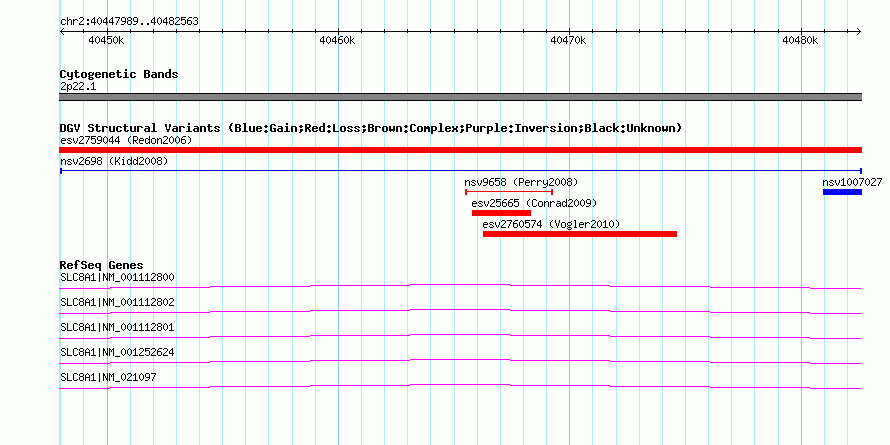This screenshot has height=445, width=890.
Task: Click the esv2760574 (Vogler2010) label
Action: coord(551,224)
